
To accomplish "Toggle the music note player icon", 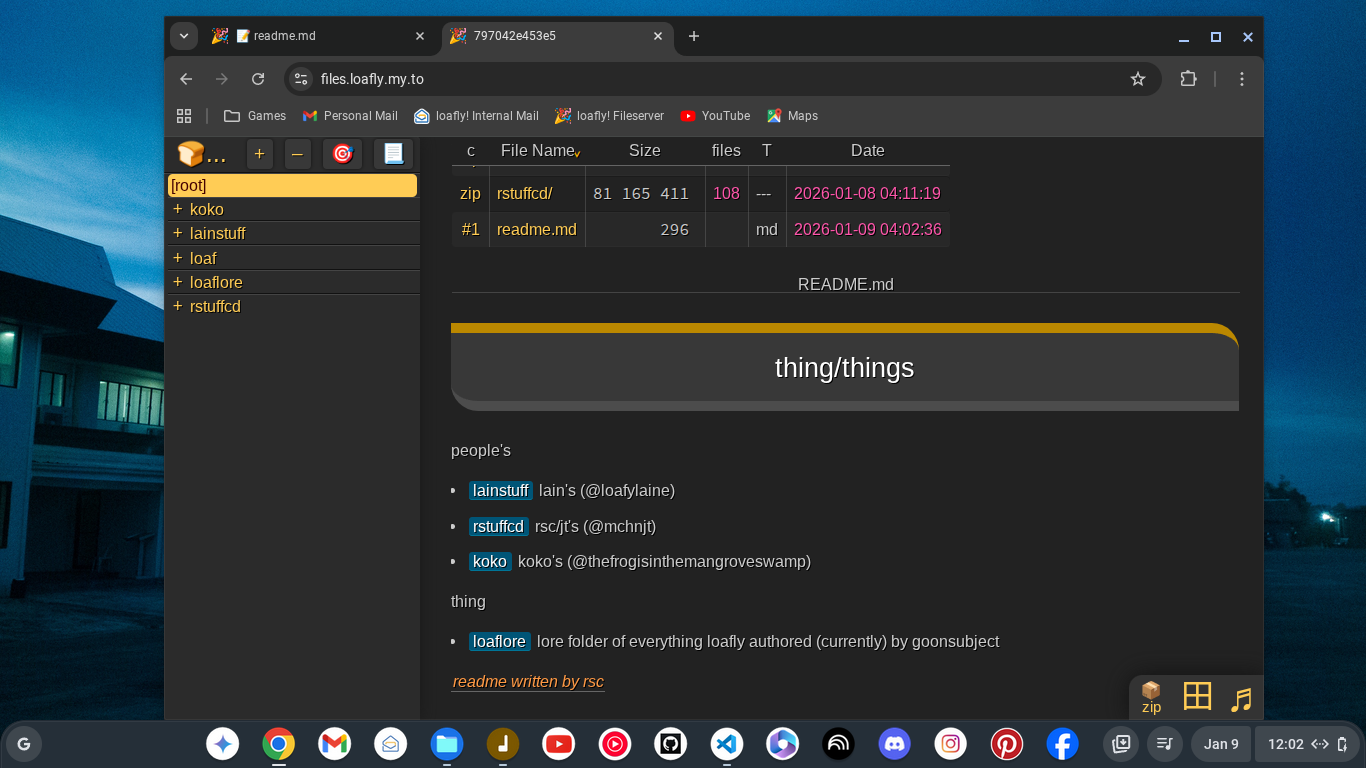I will tap(1241, 699).
